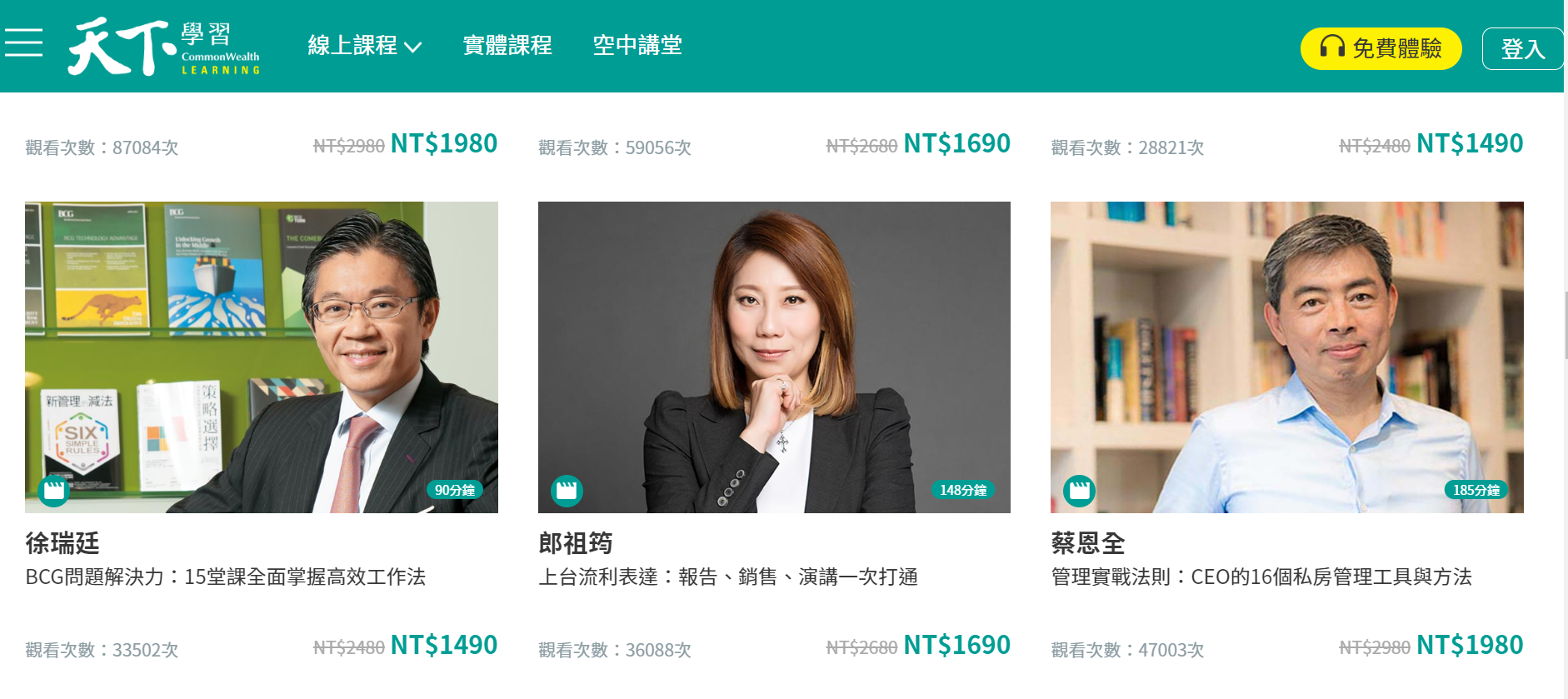This screenshot has width=1568, height=699.
Task: Click the 登入 login button
Action: point(1522,48)
